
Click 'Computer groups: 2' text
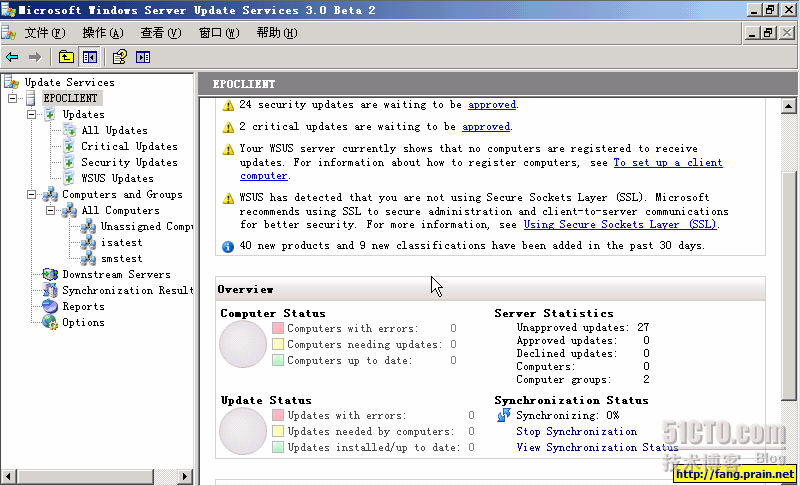point(583,379)
